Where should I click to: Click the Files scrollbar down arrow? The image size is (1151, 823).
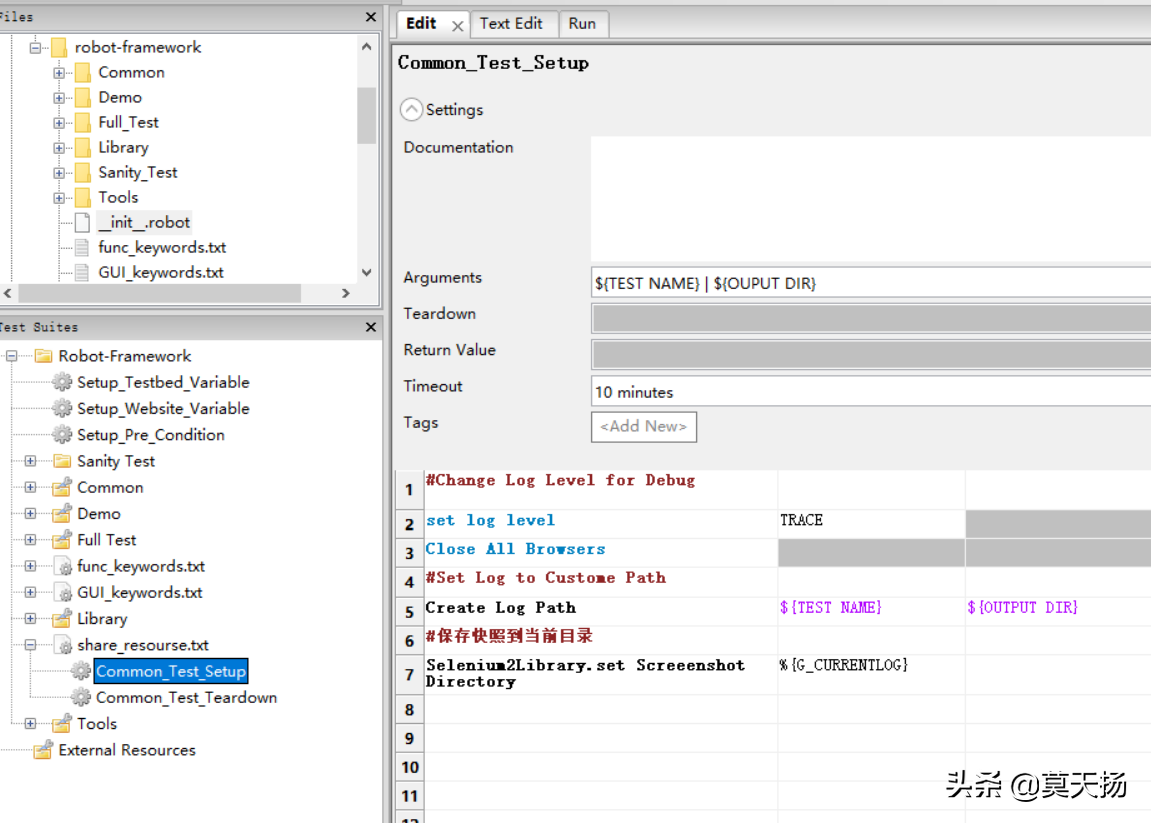366,272
